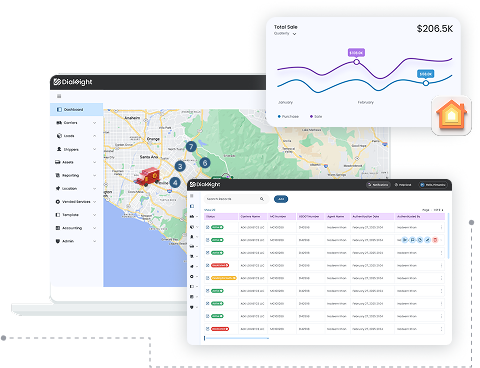Click the red delete icon in the row actions
Image resolution: width=480 pixels, height=368 pixels.
point(435,240)
